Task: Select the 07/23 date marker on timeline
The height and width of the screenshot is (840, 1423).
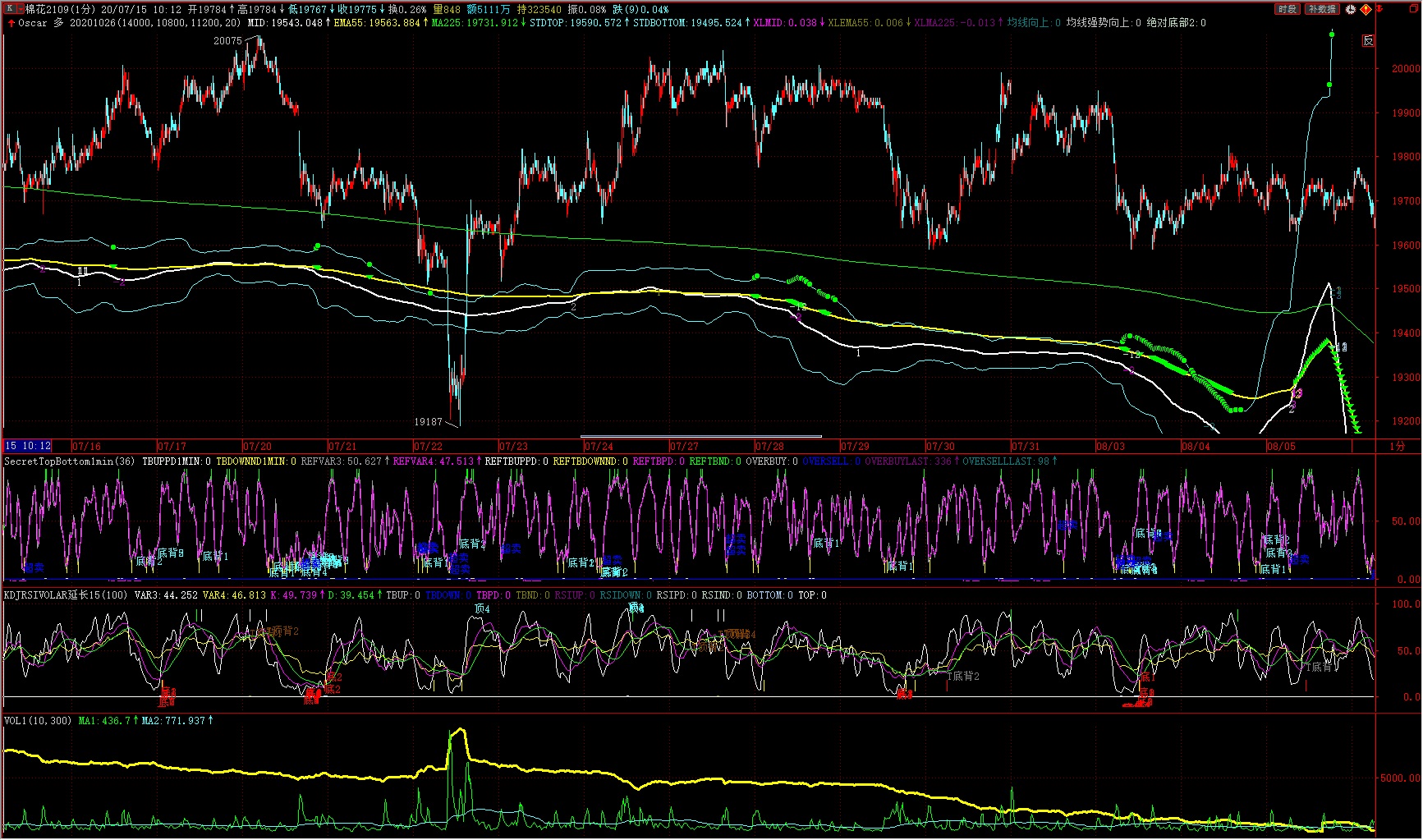Action: click(x=513, y=447)
